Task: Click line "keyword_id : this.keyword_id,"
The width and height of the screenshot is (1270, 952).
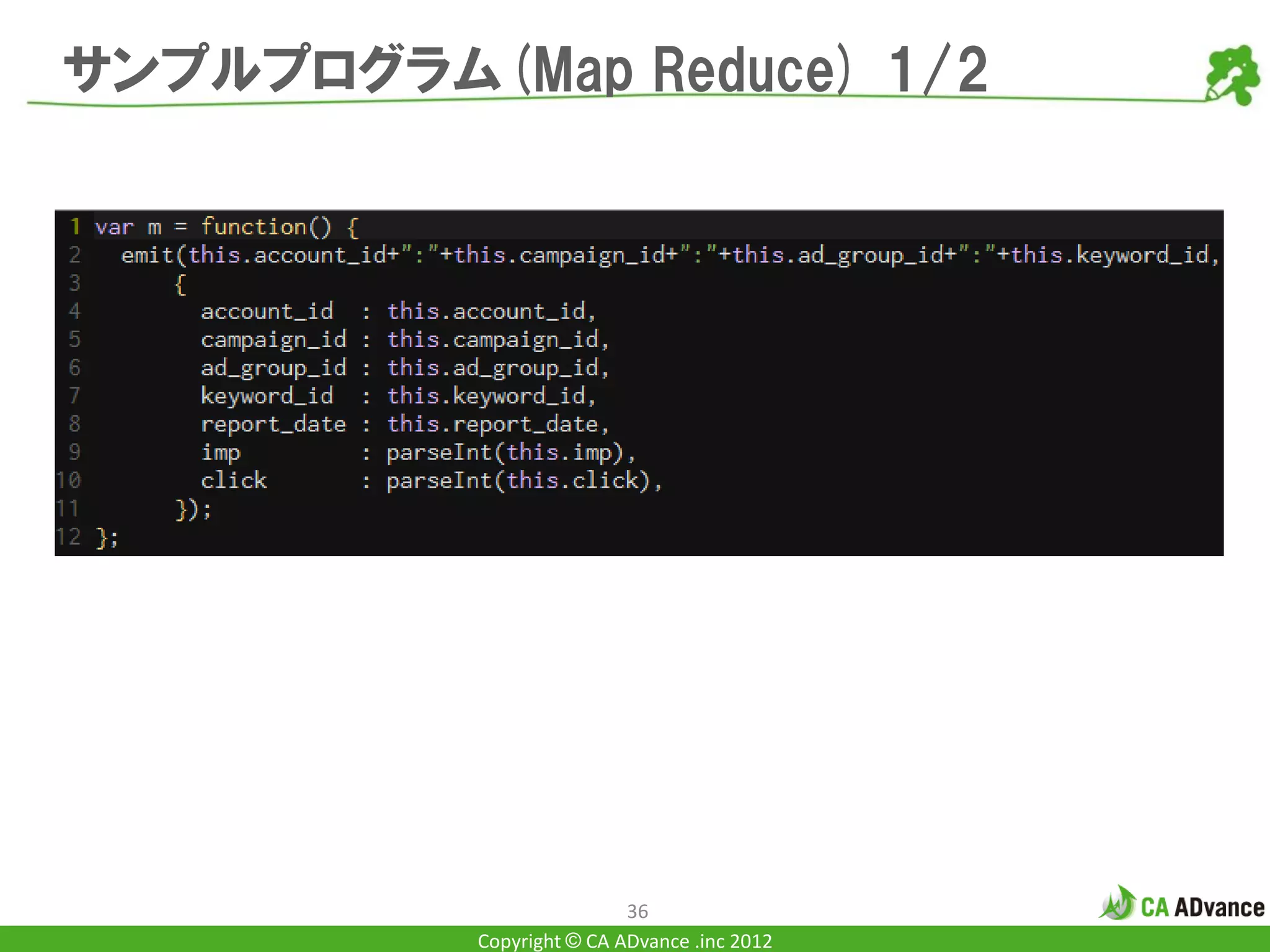Action: (x=399, y=396)
